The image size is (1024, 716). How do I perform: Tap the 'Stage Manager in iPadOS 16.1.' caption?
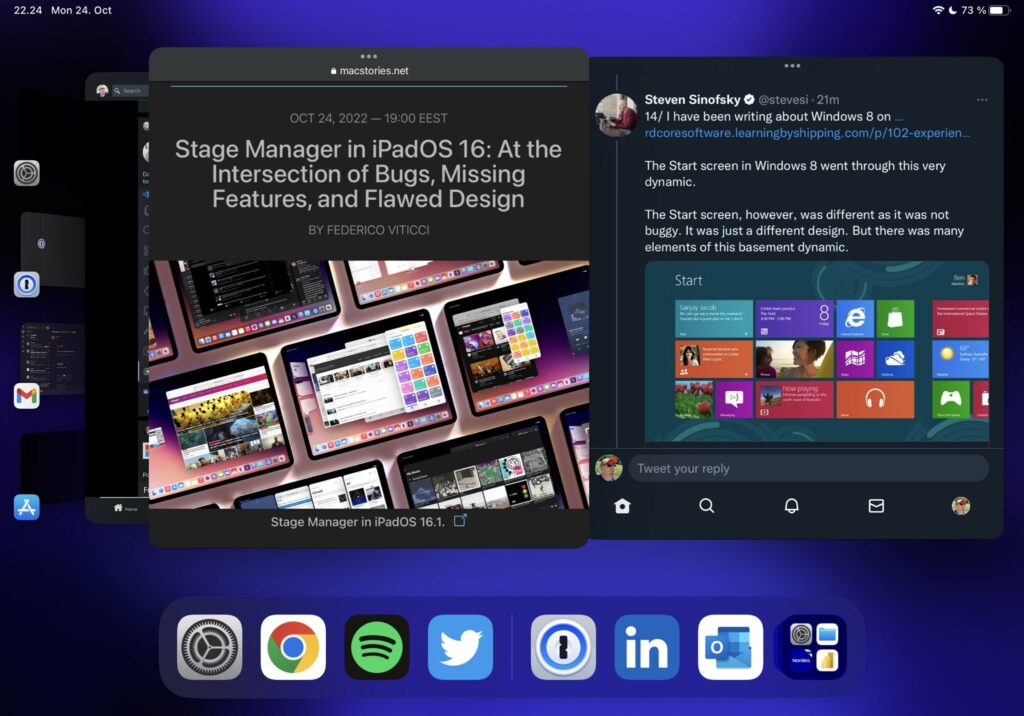click(358, 521)
